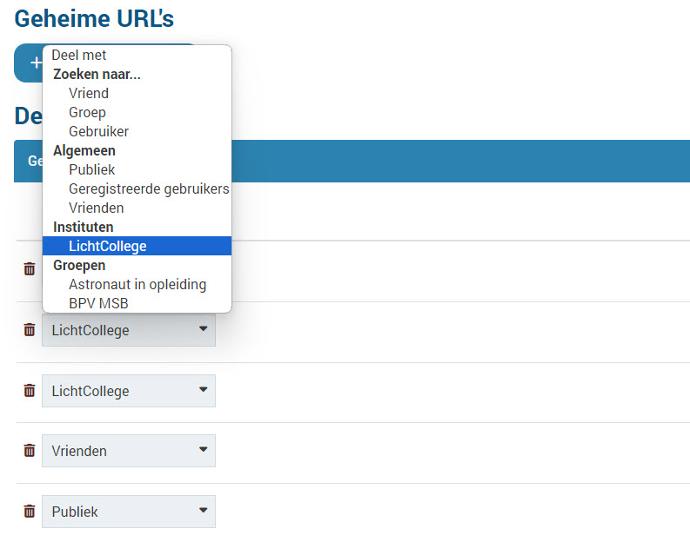Expand the Publiek dropdown box at the bottom
Image resolution: width=690 pixels, height=542 pixels.
coord(128,511)
